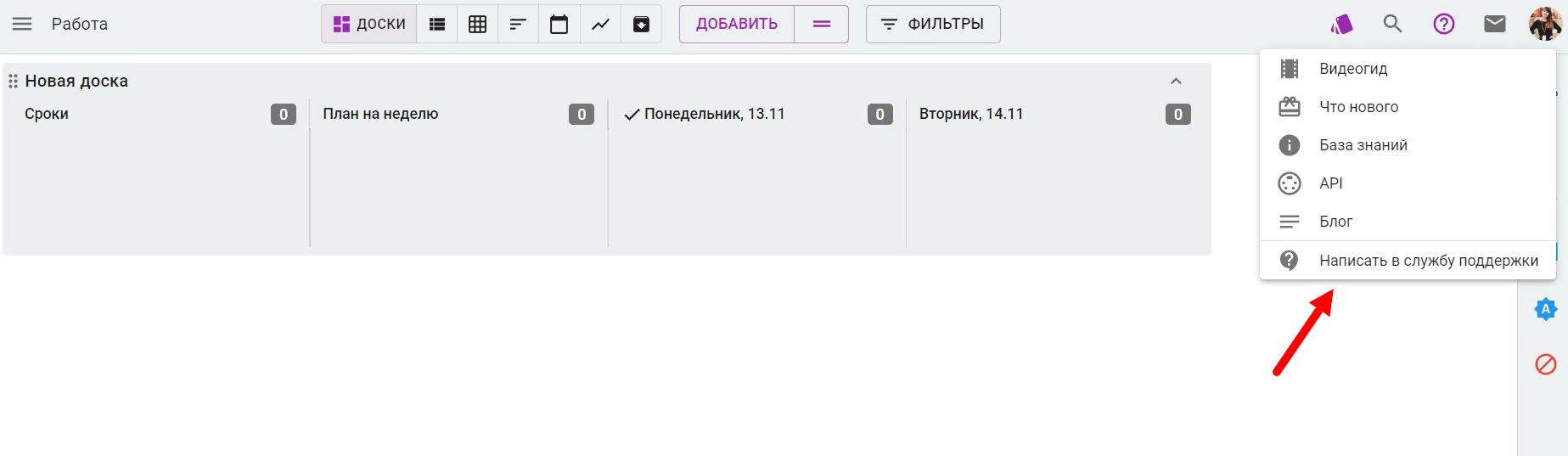Open search with the magnifier icon
Screen dimensions: 1568x456
tap(1392, 24)
